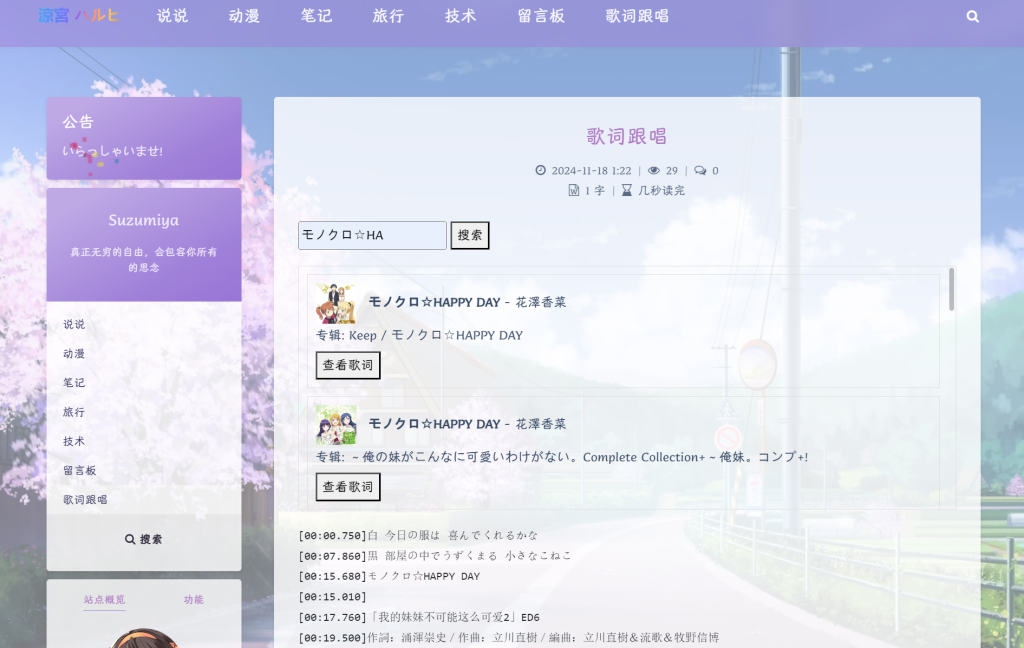Click the comment bubble icon in post meta
The height and width of the screenshot is (648, 1024).
[x=700, y=171]
